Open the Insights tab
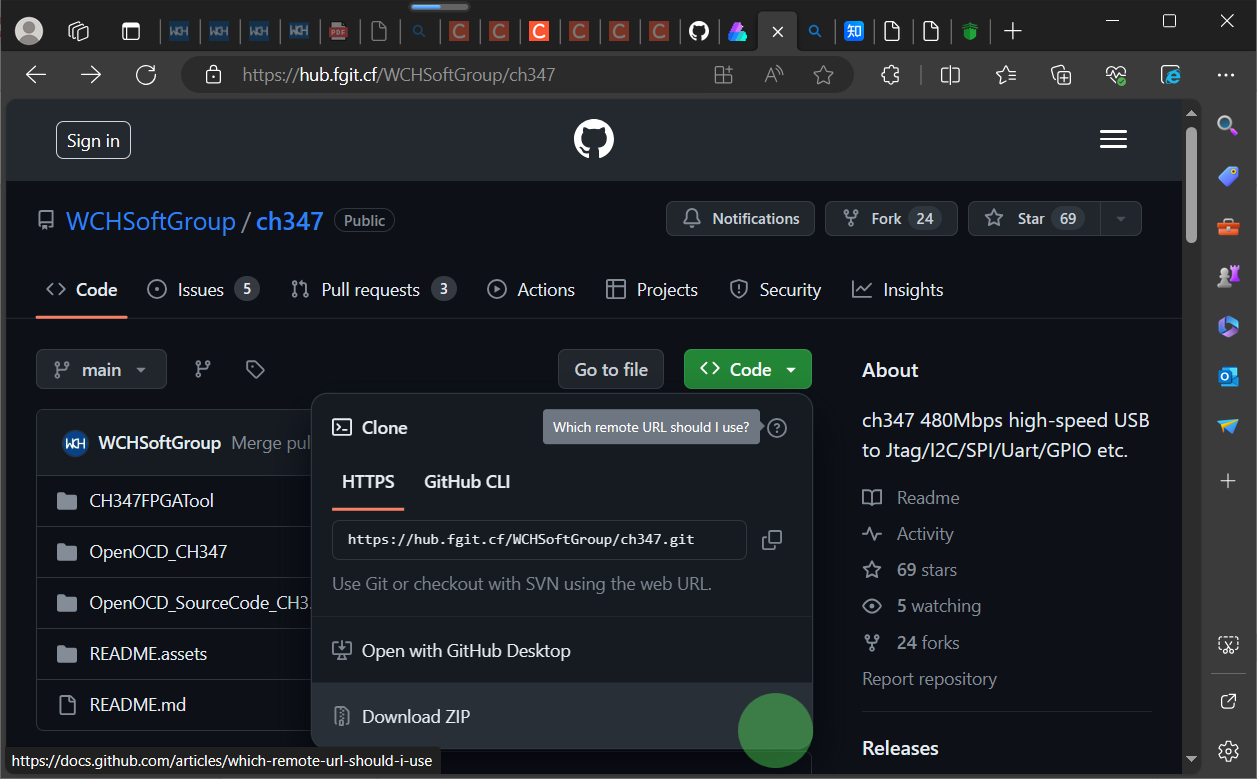Screen dimensions: 1257x779 (897, 290)
